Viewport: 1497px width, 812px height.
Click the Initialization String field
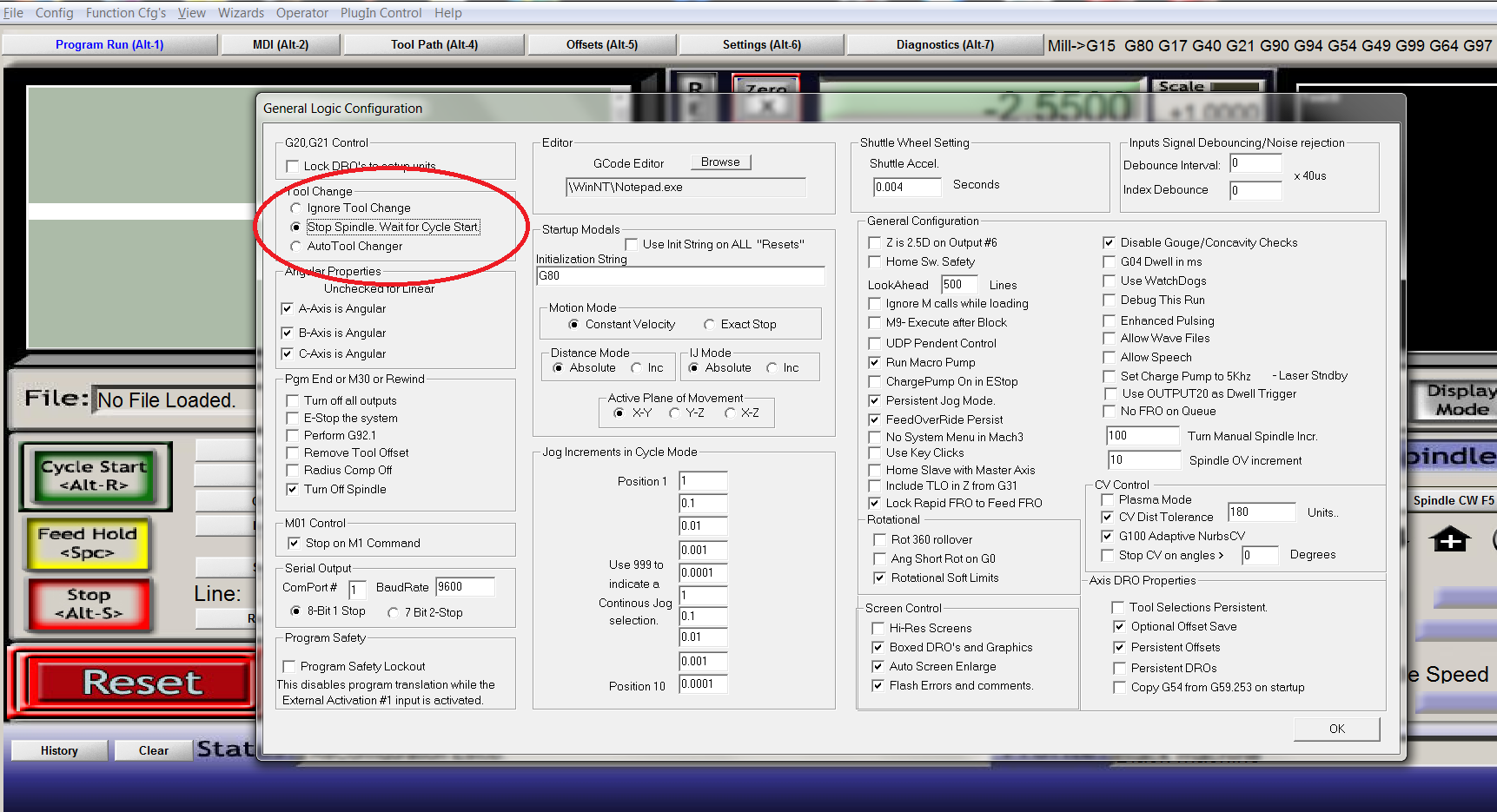(679, 276)
